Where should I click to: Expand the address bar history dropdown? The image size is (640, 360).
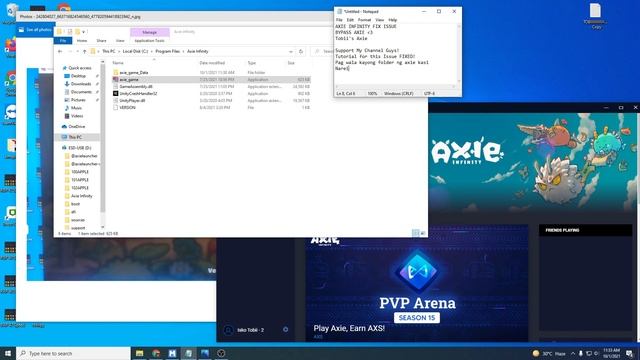point(291,51)
